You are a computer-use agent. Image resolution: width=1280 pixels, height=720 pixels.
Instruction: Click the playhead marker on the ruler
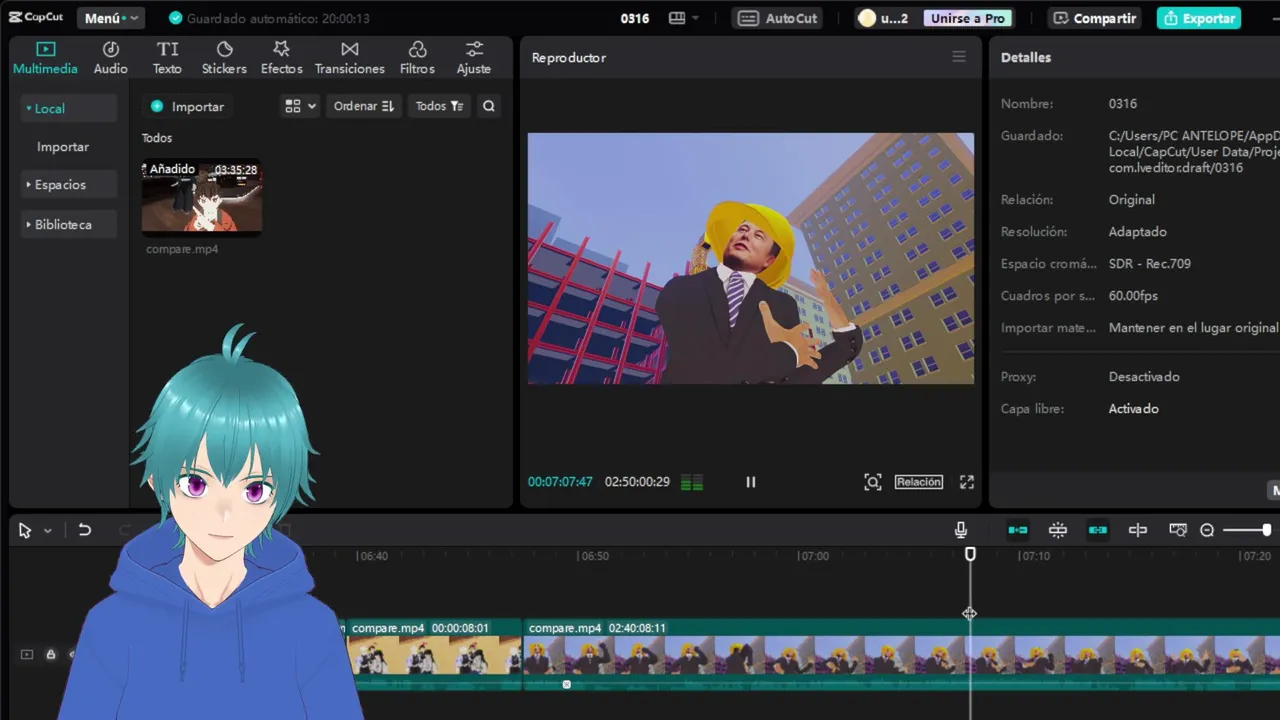970,554
